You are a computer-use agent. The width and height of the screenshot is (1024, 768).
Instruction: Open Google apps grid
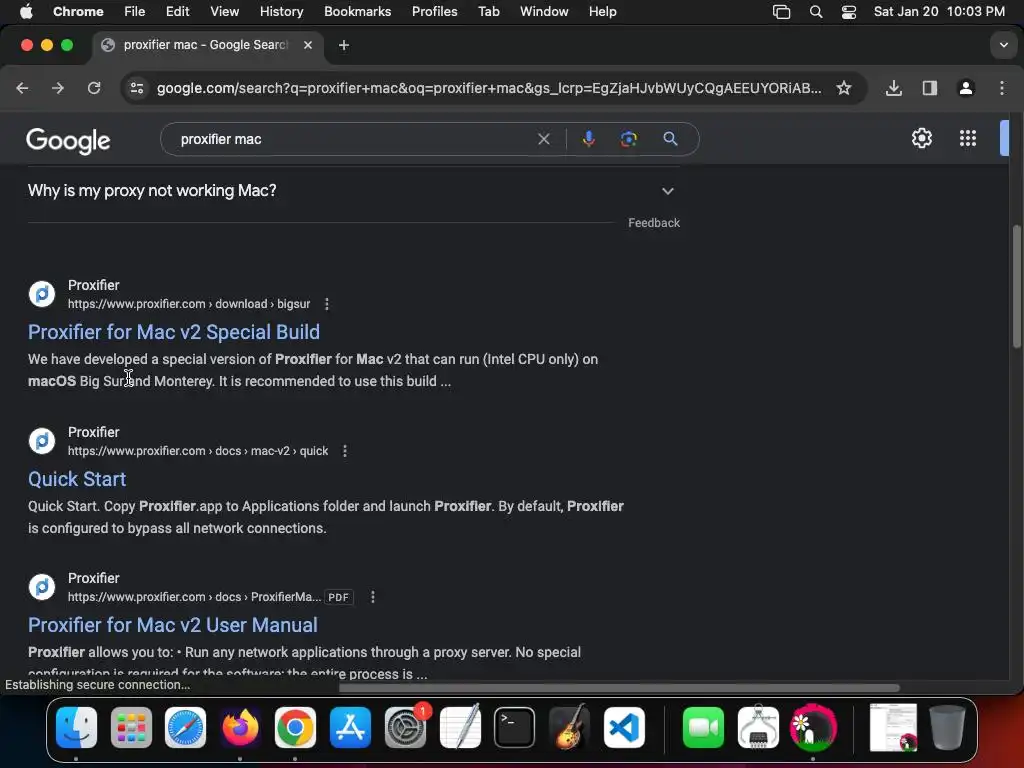coord(968,138)
